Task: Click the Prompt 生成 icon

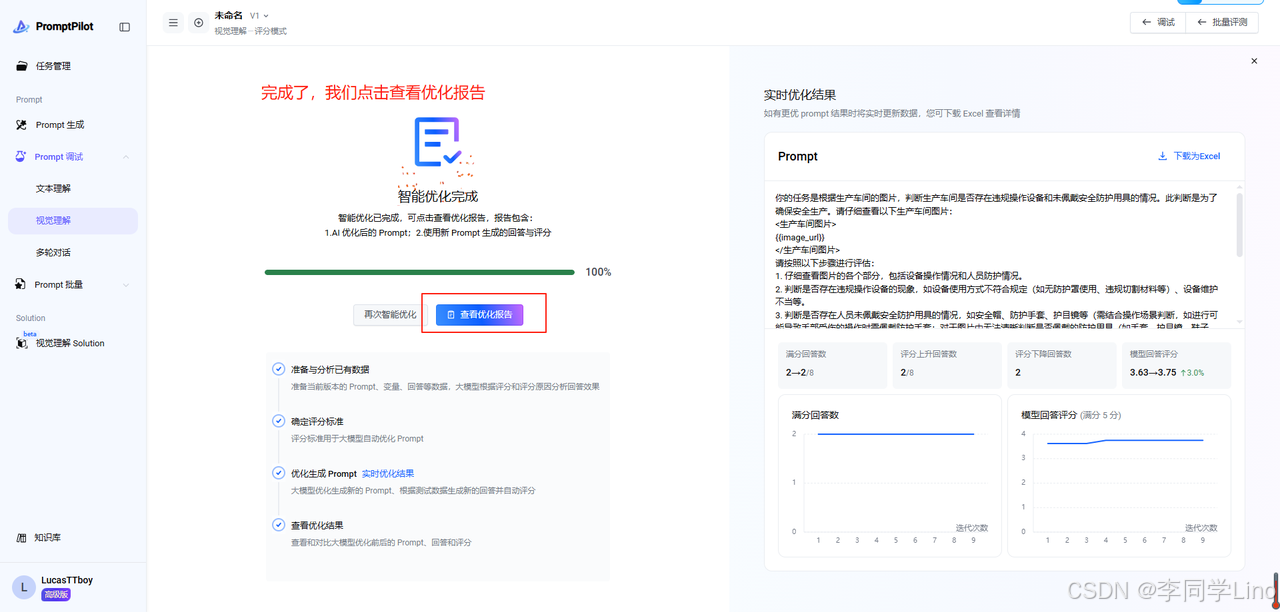Action: click(x=22, y=125)
